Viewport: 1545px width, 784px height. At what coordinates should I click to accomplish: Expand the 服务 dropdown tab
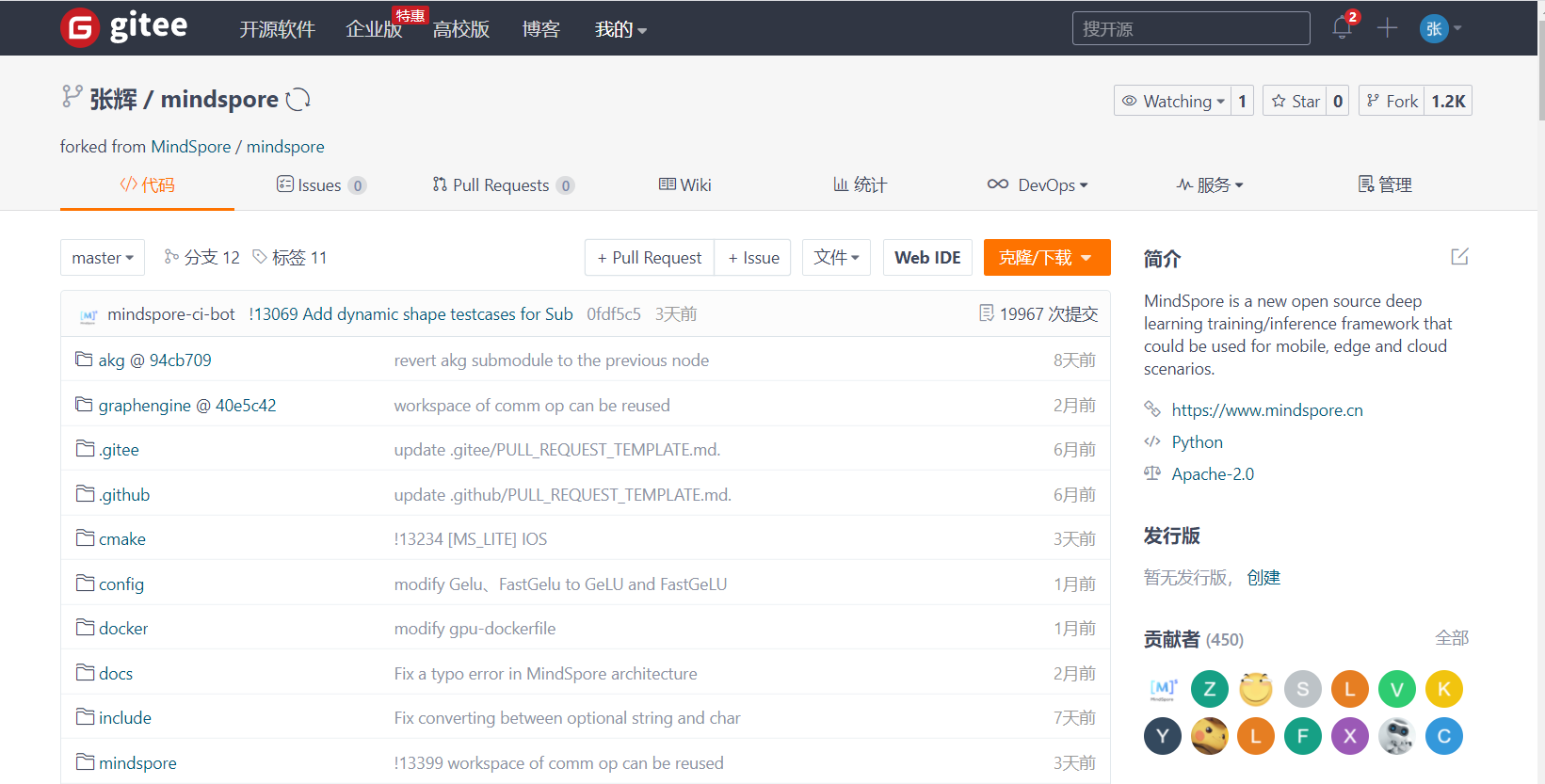pos(1210,185)
